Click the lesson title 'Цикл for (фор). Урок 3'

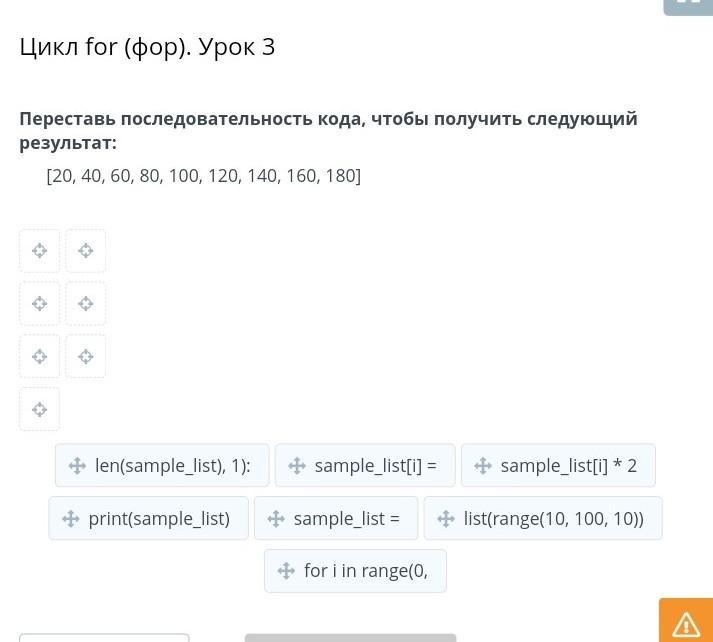point(147,47)
